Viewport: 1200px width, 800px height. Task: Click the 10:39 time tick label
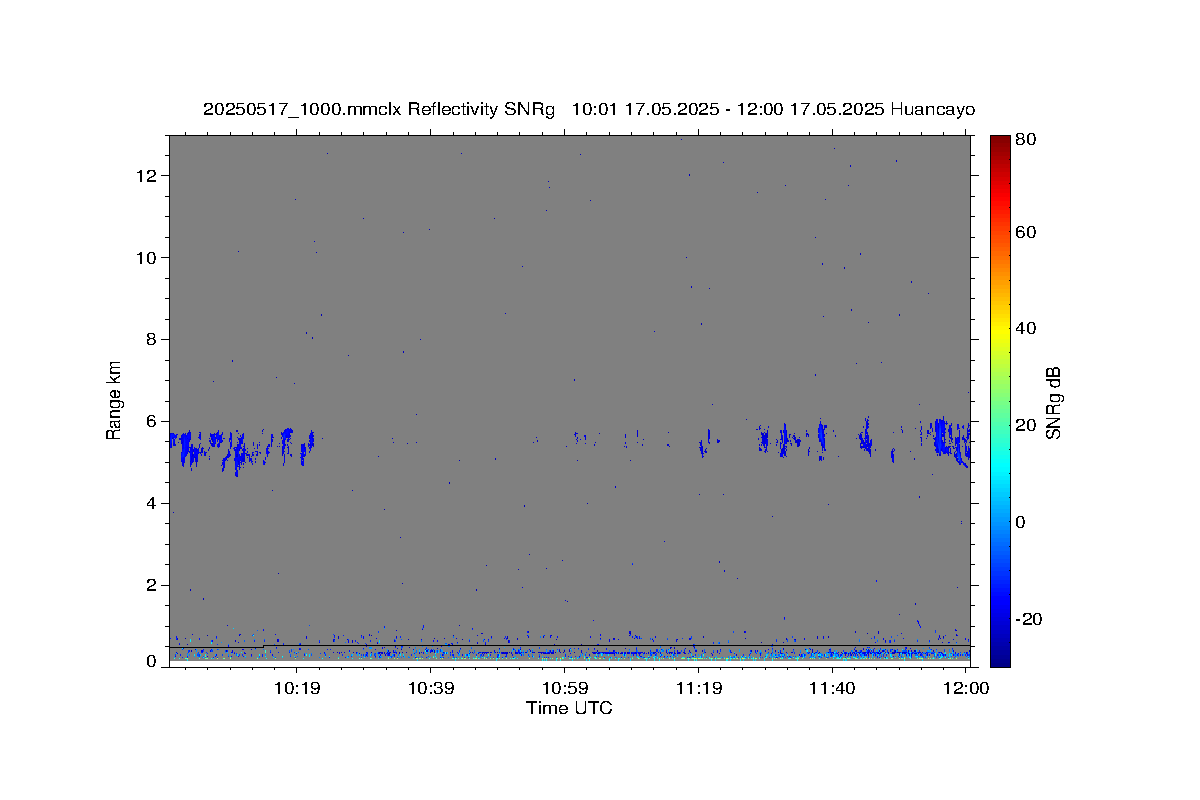pyautogui.click(x=431, y=688)
